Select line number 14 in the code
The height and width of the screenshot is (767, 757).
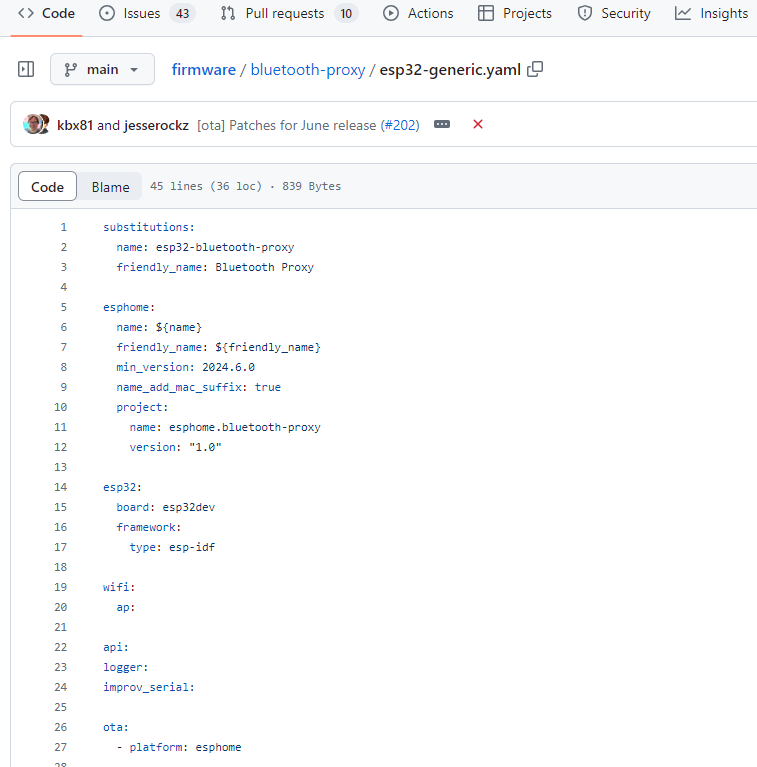click(61, 487)
